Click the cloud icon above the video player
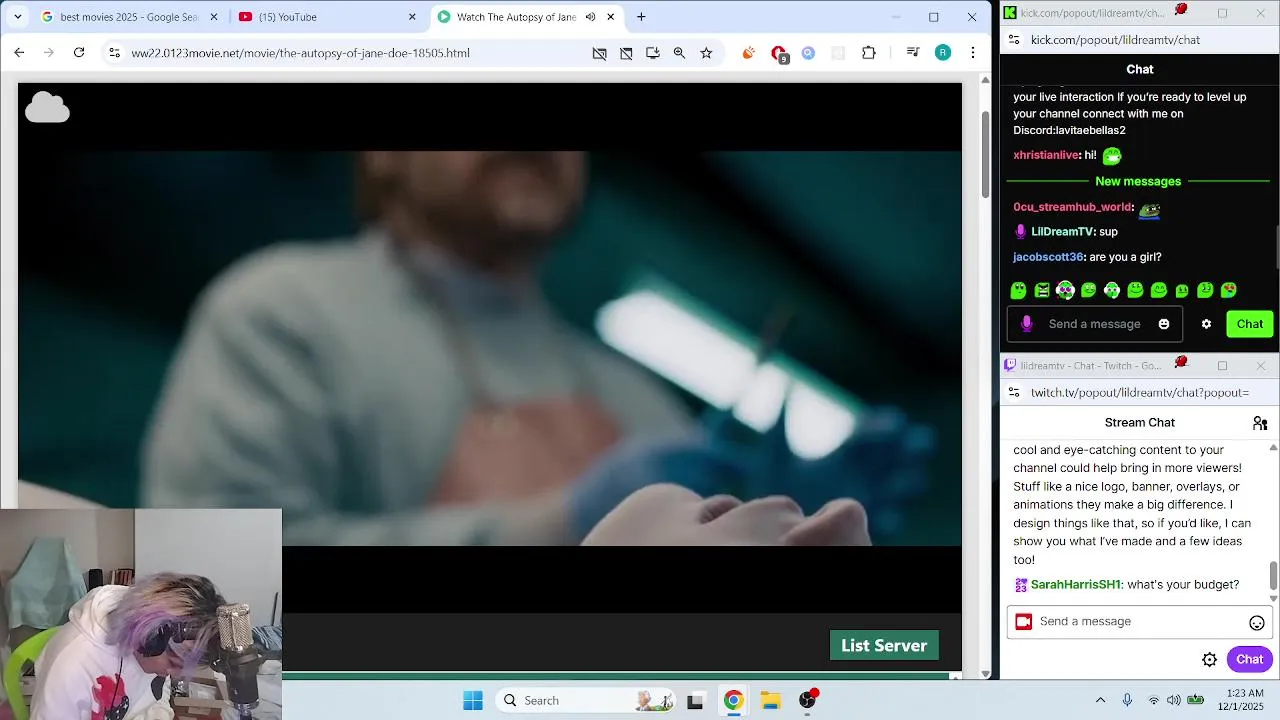 47,107
